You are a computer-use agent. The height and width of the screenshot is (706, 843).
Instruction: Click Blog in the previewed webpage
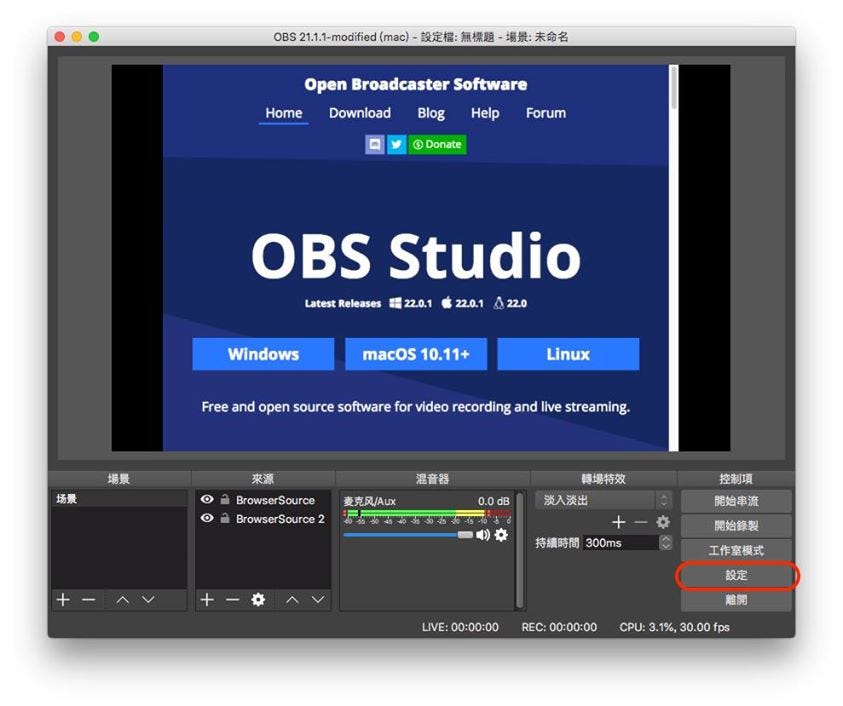[x=431, y=113]
